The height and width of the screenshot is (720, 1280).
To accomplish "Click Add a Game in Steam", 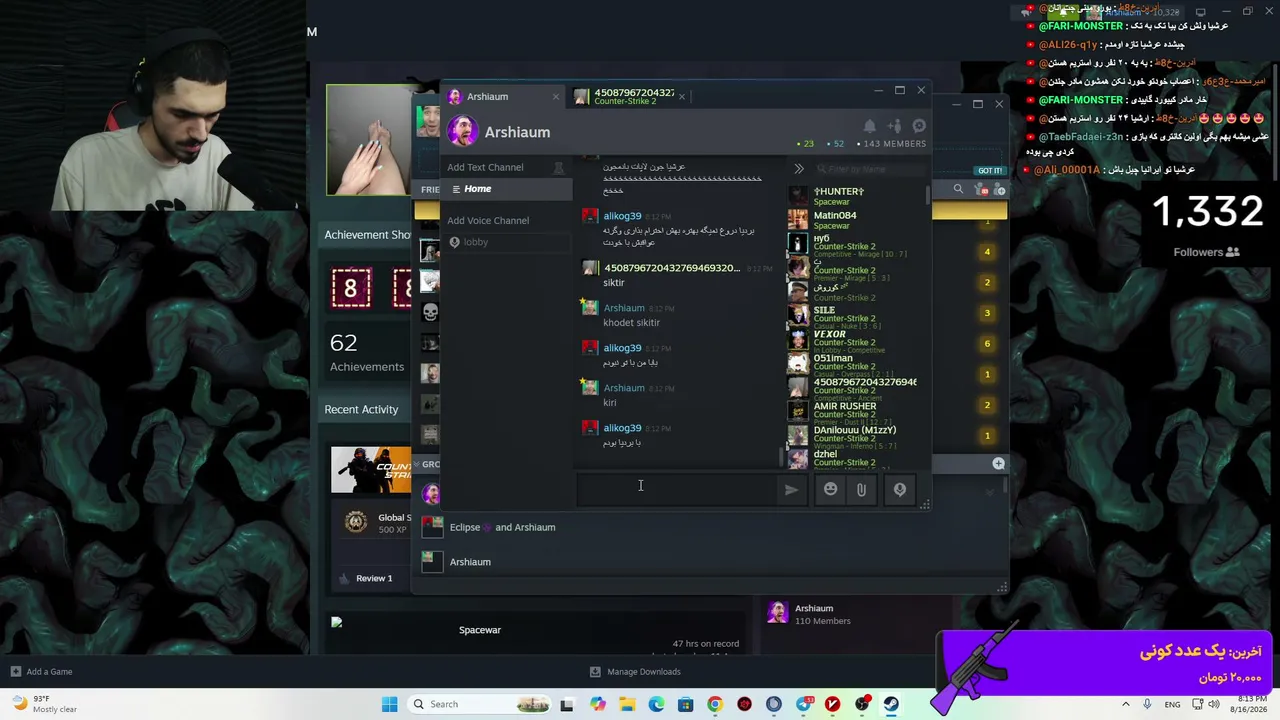I will click(41, 672).
